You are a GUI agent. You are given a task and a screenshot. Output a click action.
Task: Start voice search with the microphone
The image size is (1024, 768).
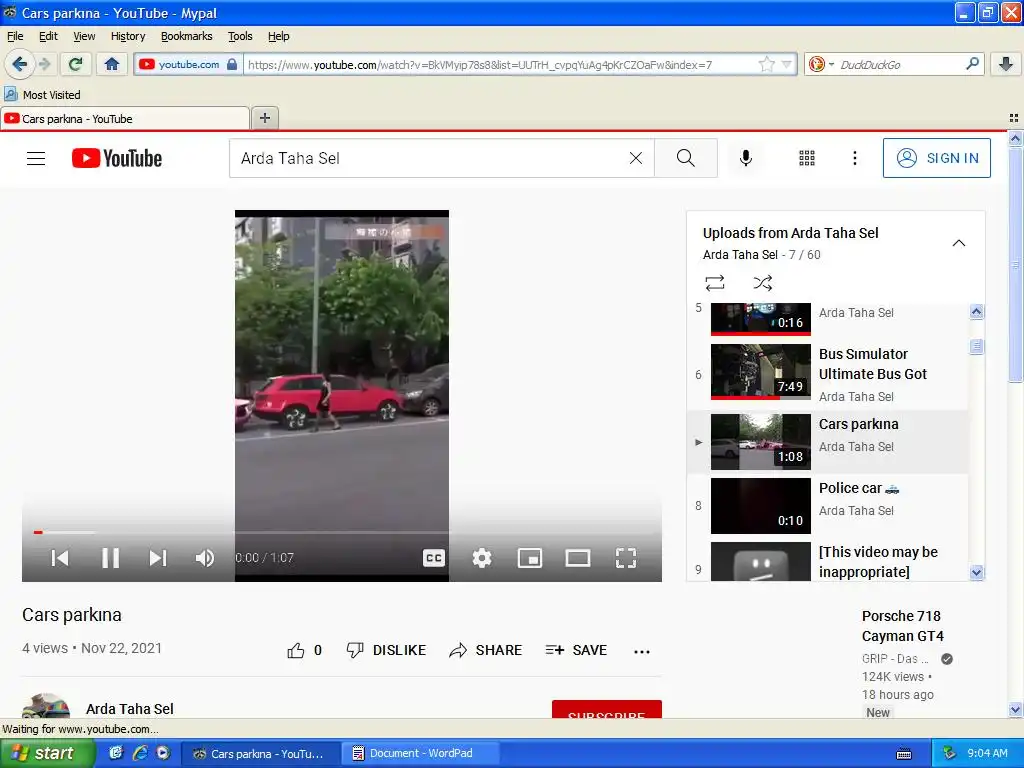[746, 158]
